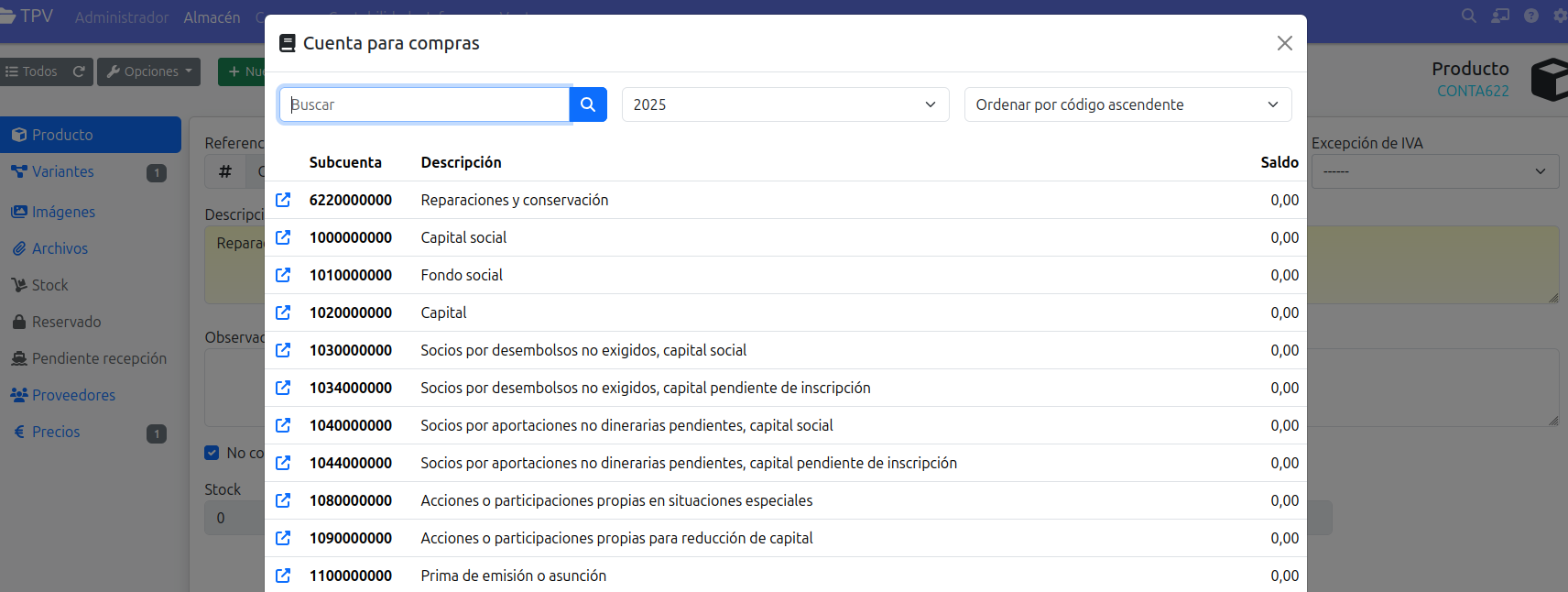Open the Ordenar por código ascendente dropdown
1568x592 pixels.
pos(1127,104)
